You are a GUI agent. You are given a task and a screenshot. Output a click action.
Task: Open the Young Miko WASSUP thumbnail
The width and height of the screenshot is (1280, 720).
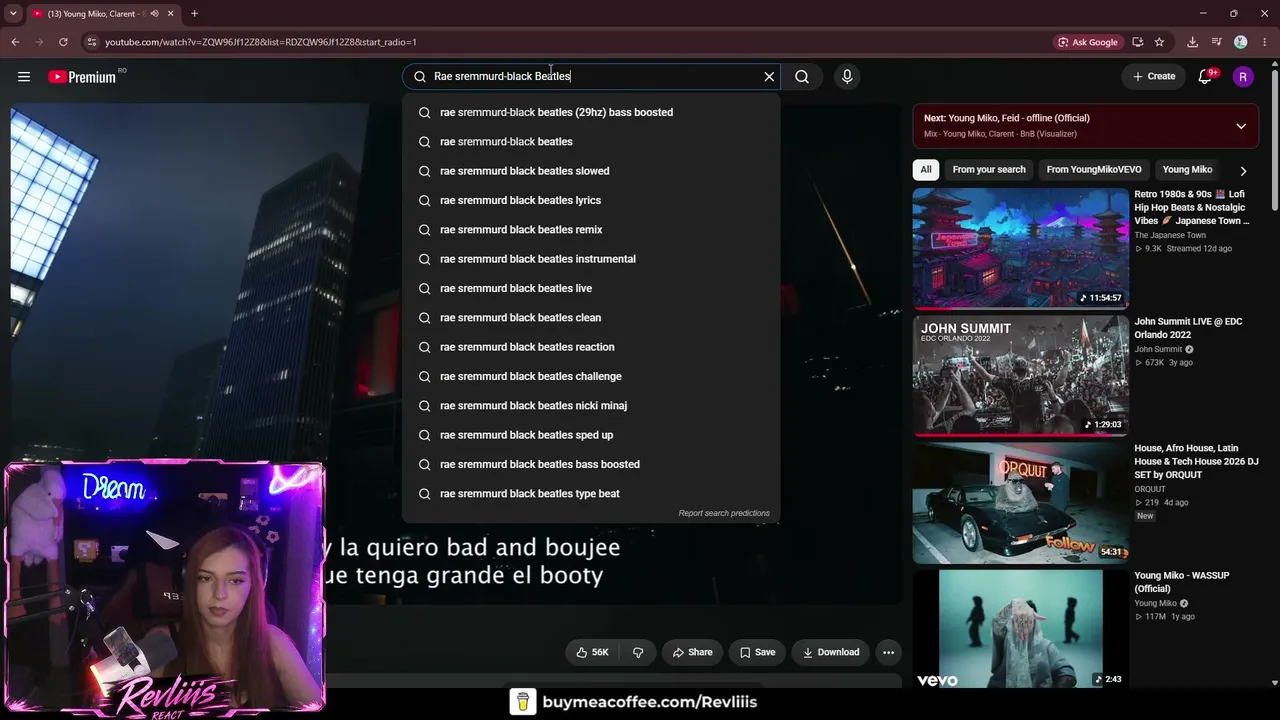pyautogui.click(x=1020, y=630)
